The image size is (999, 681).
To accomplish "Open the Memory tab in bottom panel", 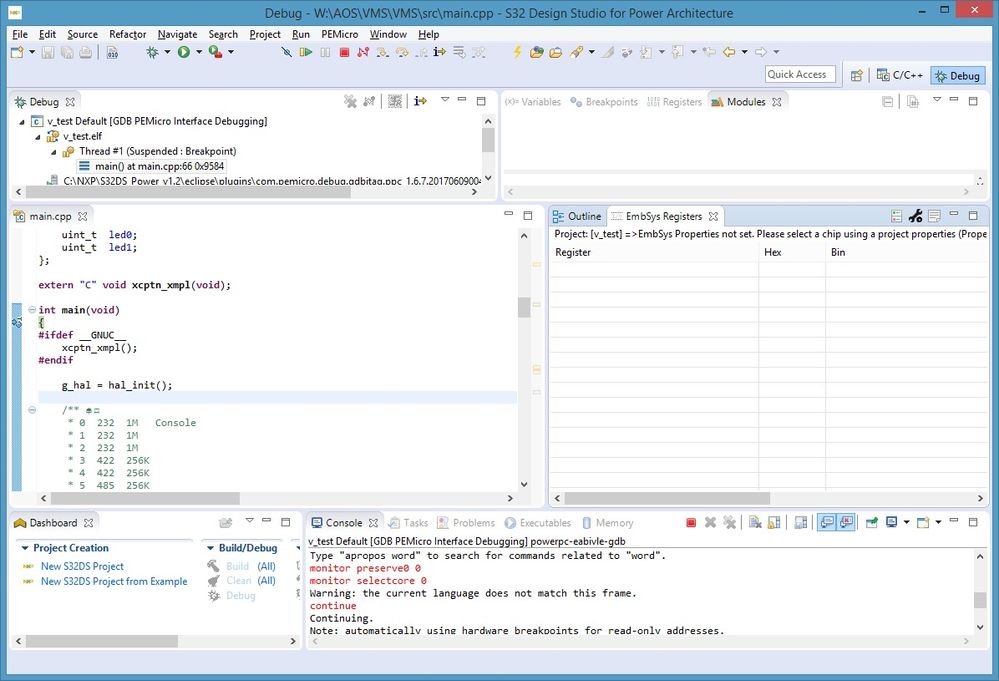I will tap(607, 523).
